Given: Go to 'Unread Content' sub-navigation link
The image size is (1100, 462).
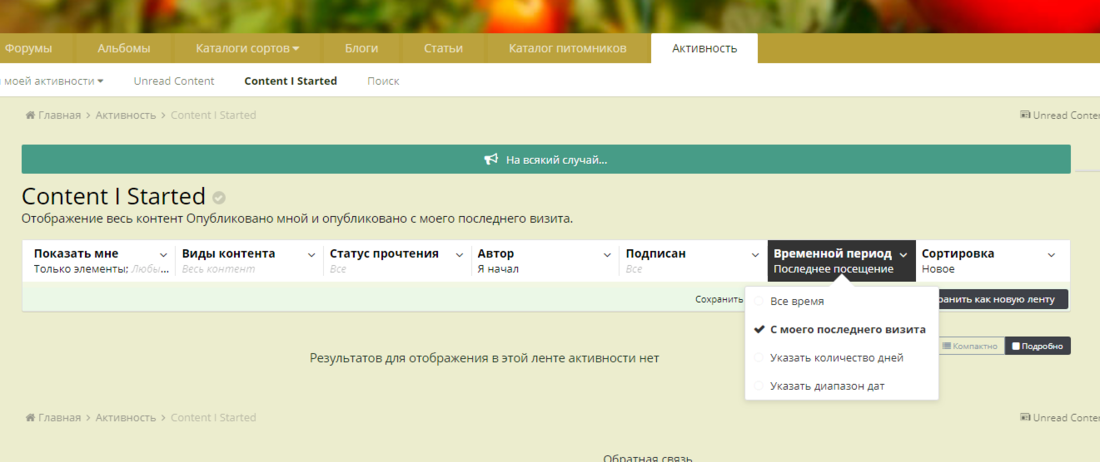Looking at the screenshot, I should click(x=174, y=81).
